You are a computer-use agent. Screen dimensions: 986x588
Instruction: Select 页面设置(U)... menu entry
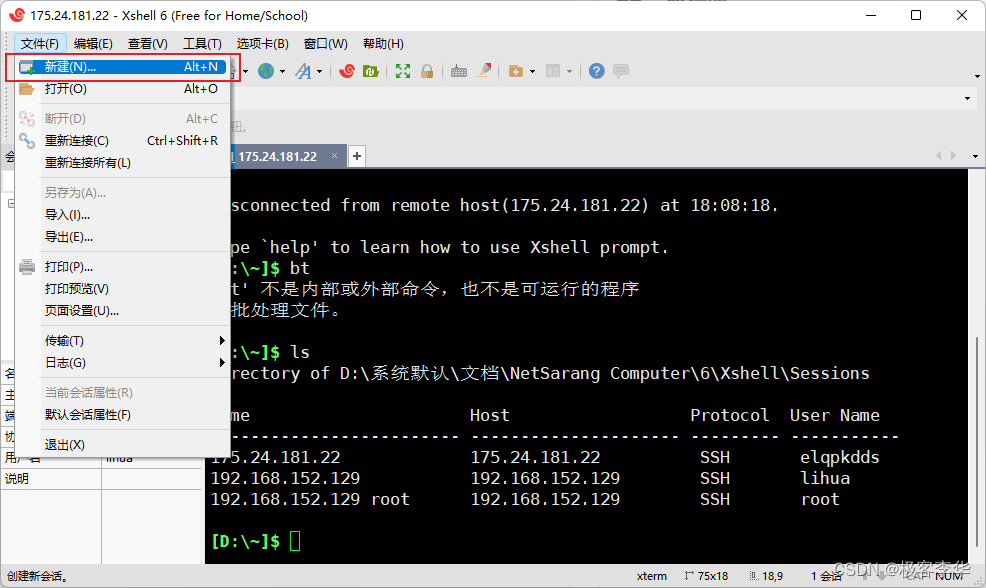pos(123,311)
